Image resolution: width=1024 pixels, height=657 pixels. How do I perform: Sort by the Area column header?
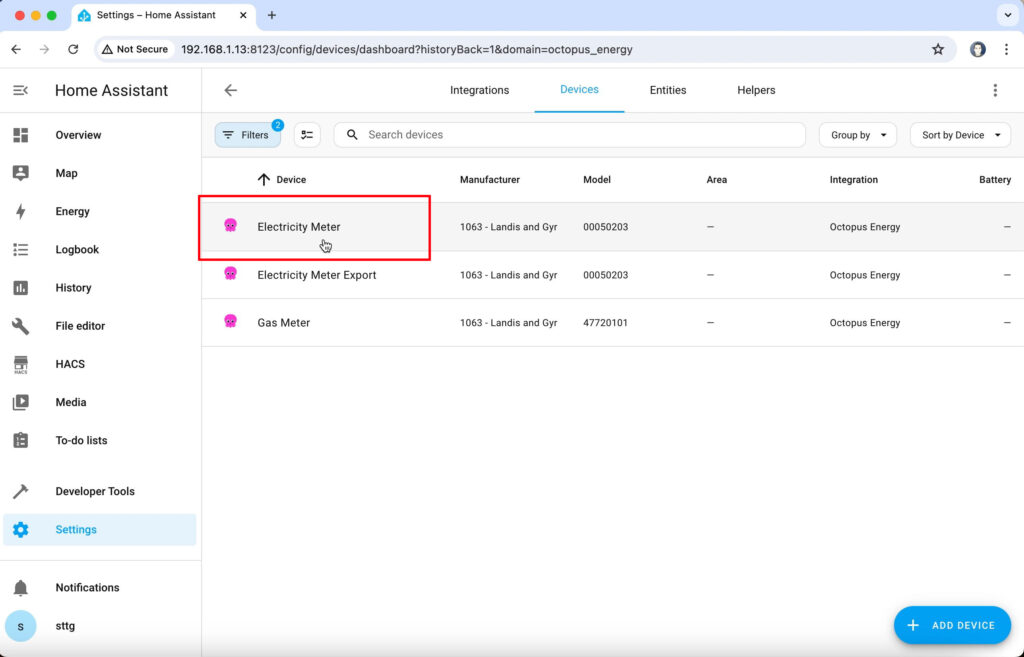click(x=716, y=180)
